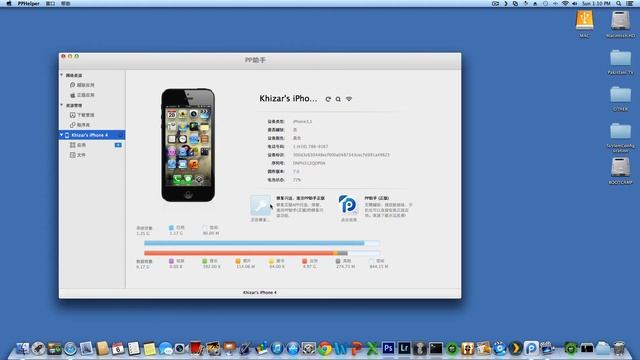This screenshot has width=640, height=360.
Task: Click the red legend swatch
Action: click(304, 261)
